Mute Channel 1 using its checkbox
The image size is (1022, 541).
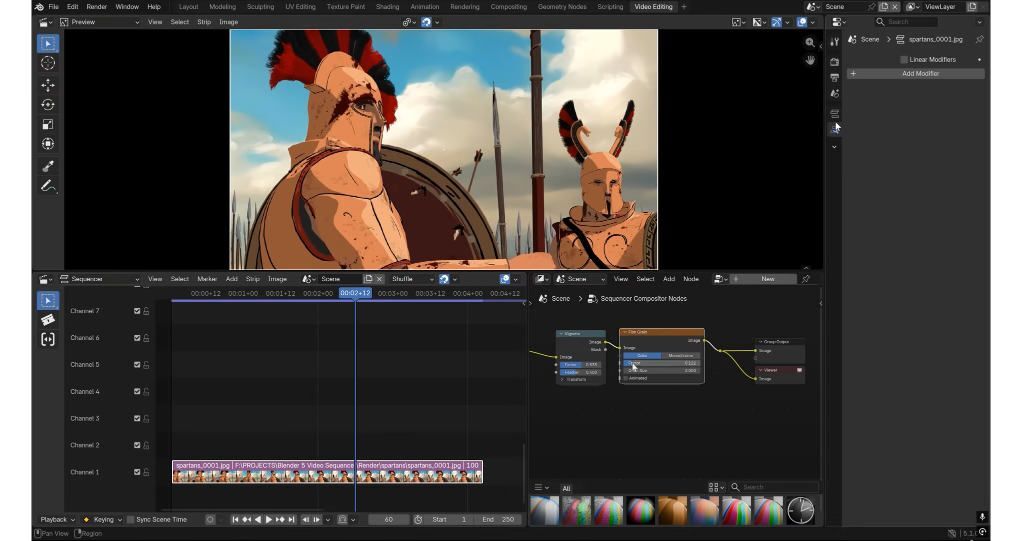point(137,472)
